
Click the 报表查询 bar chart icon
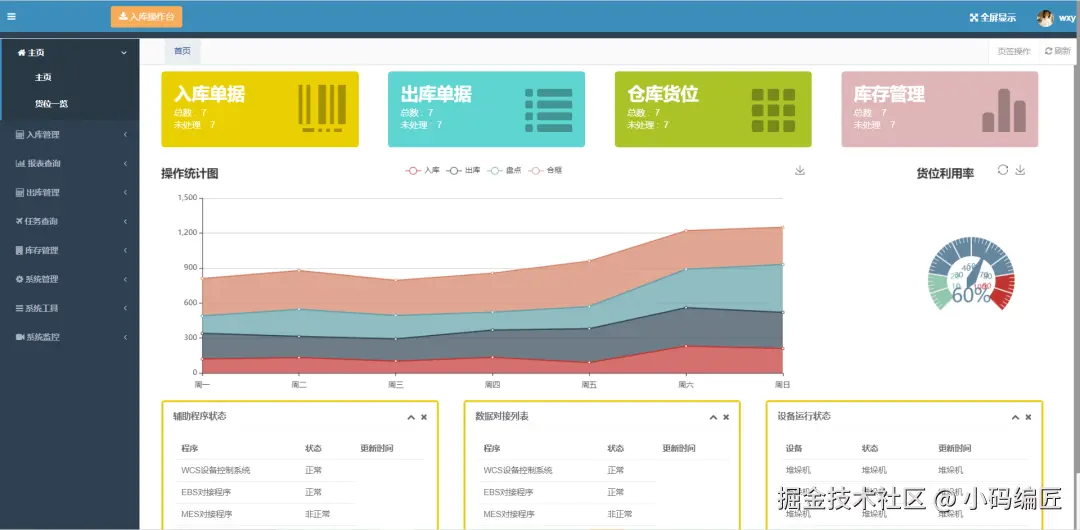pyautogui.click(x=20, y=163)
